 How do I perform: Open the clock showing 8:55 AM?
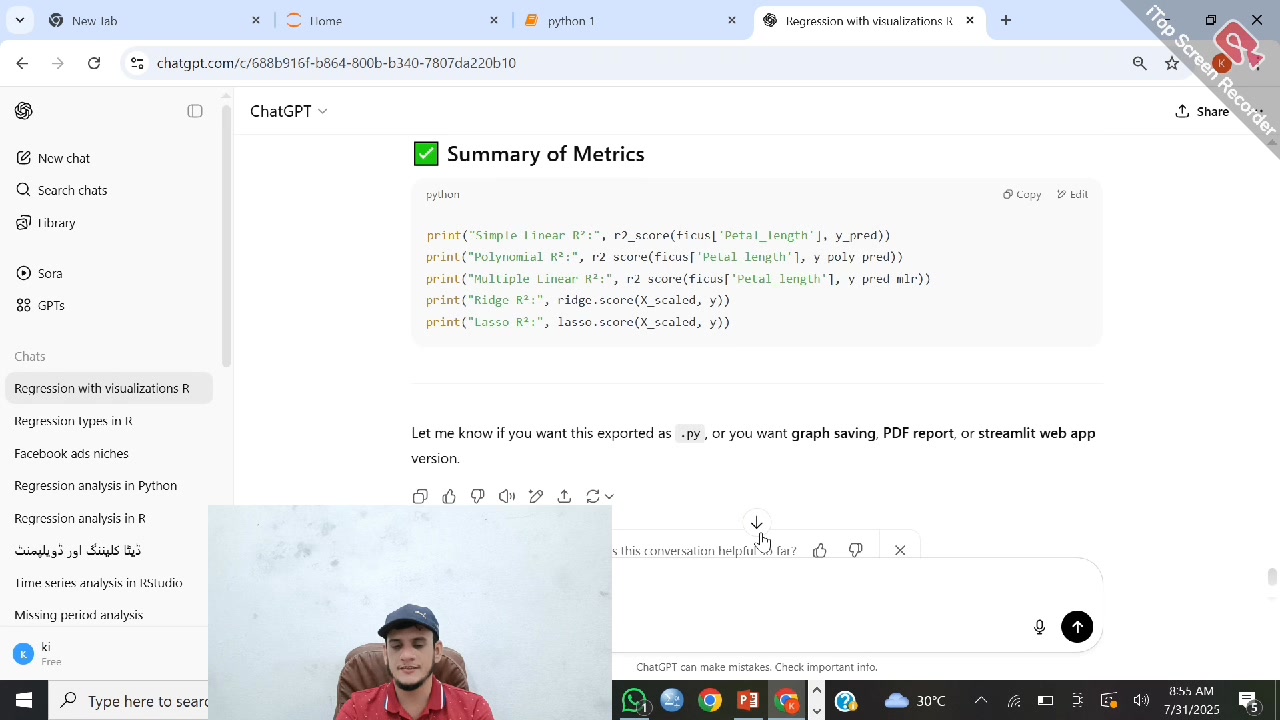tap(1191, 701)
